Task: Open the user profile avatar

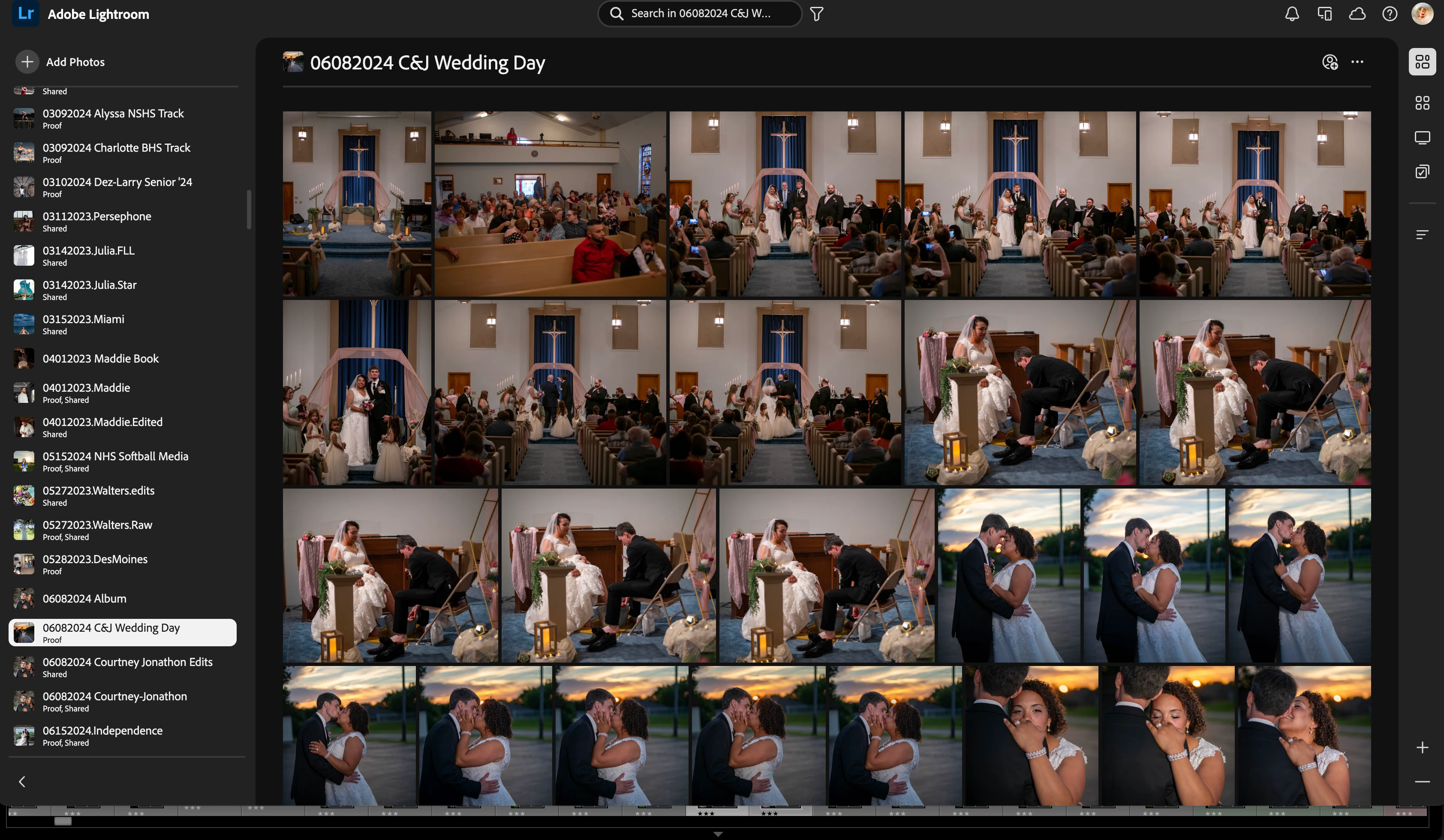Action: coord(1422,14)
